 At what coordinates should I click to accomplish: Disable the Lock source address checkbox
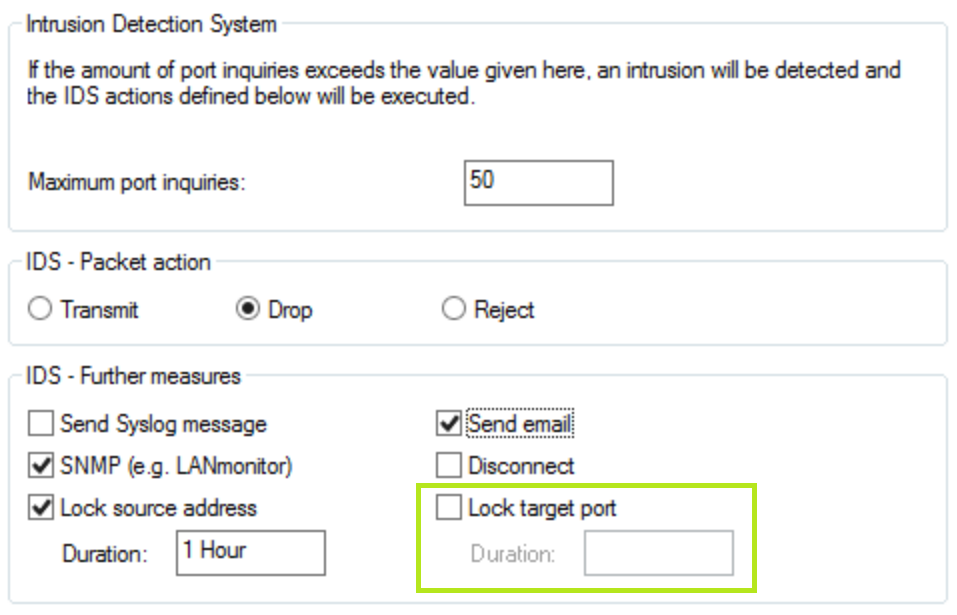[x=41, y=508]
